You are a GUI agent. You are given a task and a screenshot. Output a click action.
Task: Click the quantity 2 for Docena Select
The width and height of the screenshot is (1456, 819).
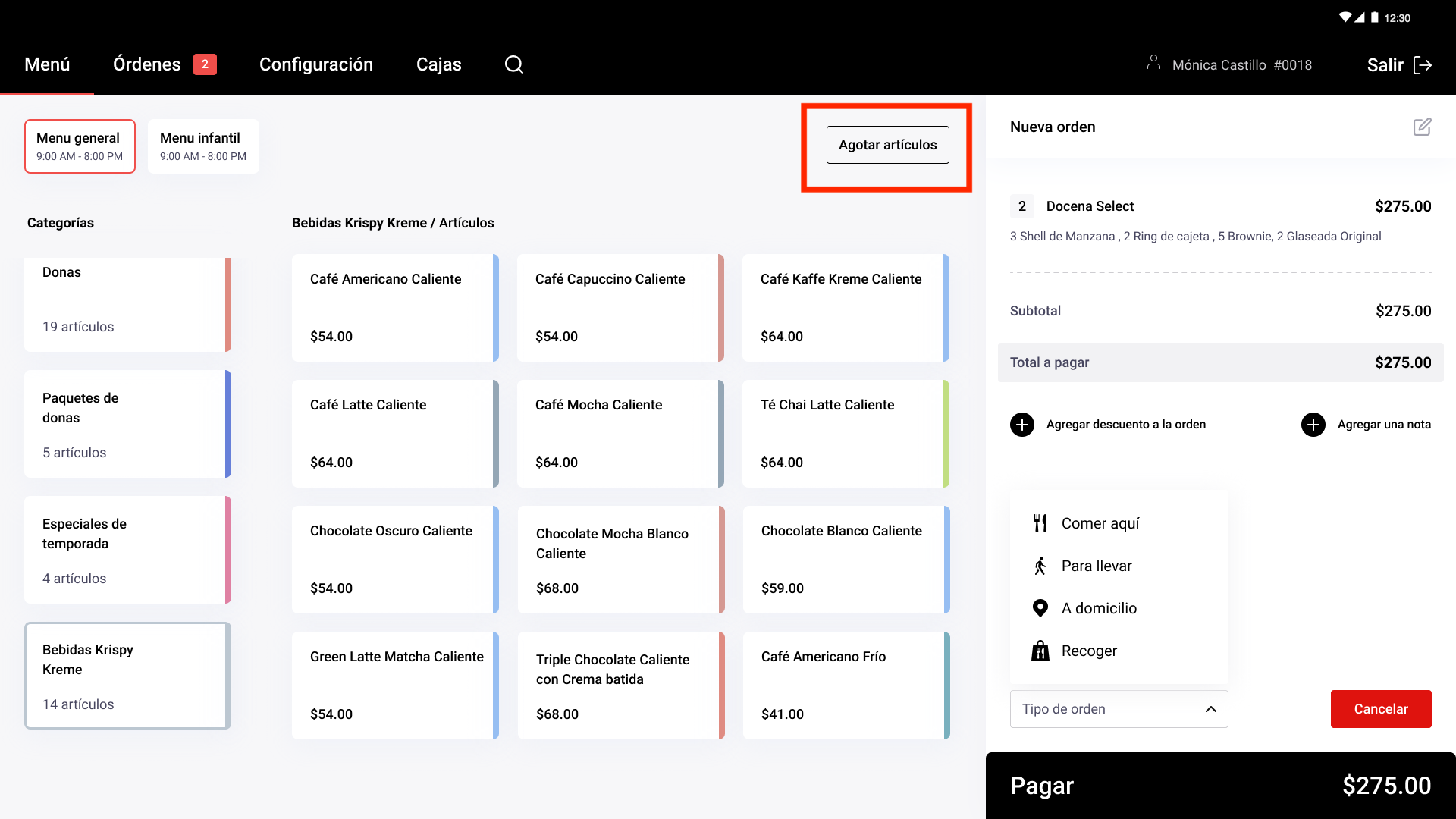(1022, 206)
